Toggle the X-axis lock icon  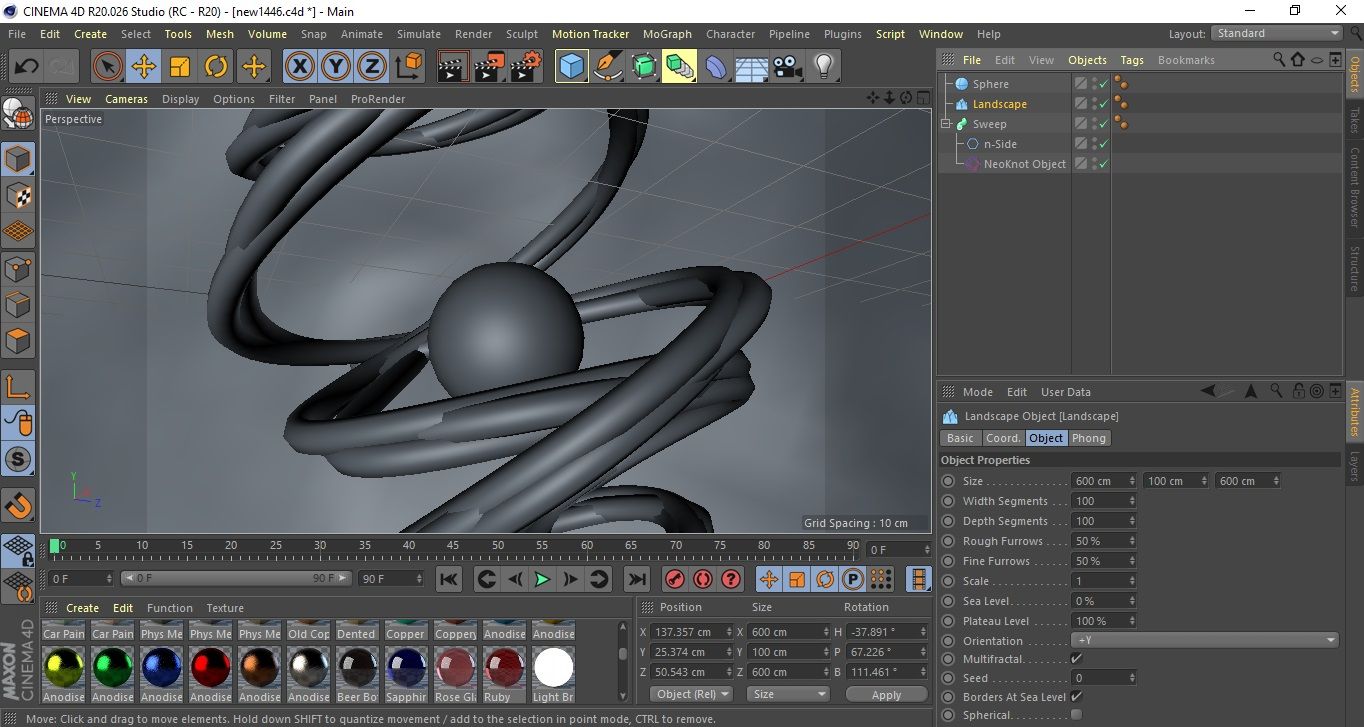point(299,67)
